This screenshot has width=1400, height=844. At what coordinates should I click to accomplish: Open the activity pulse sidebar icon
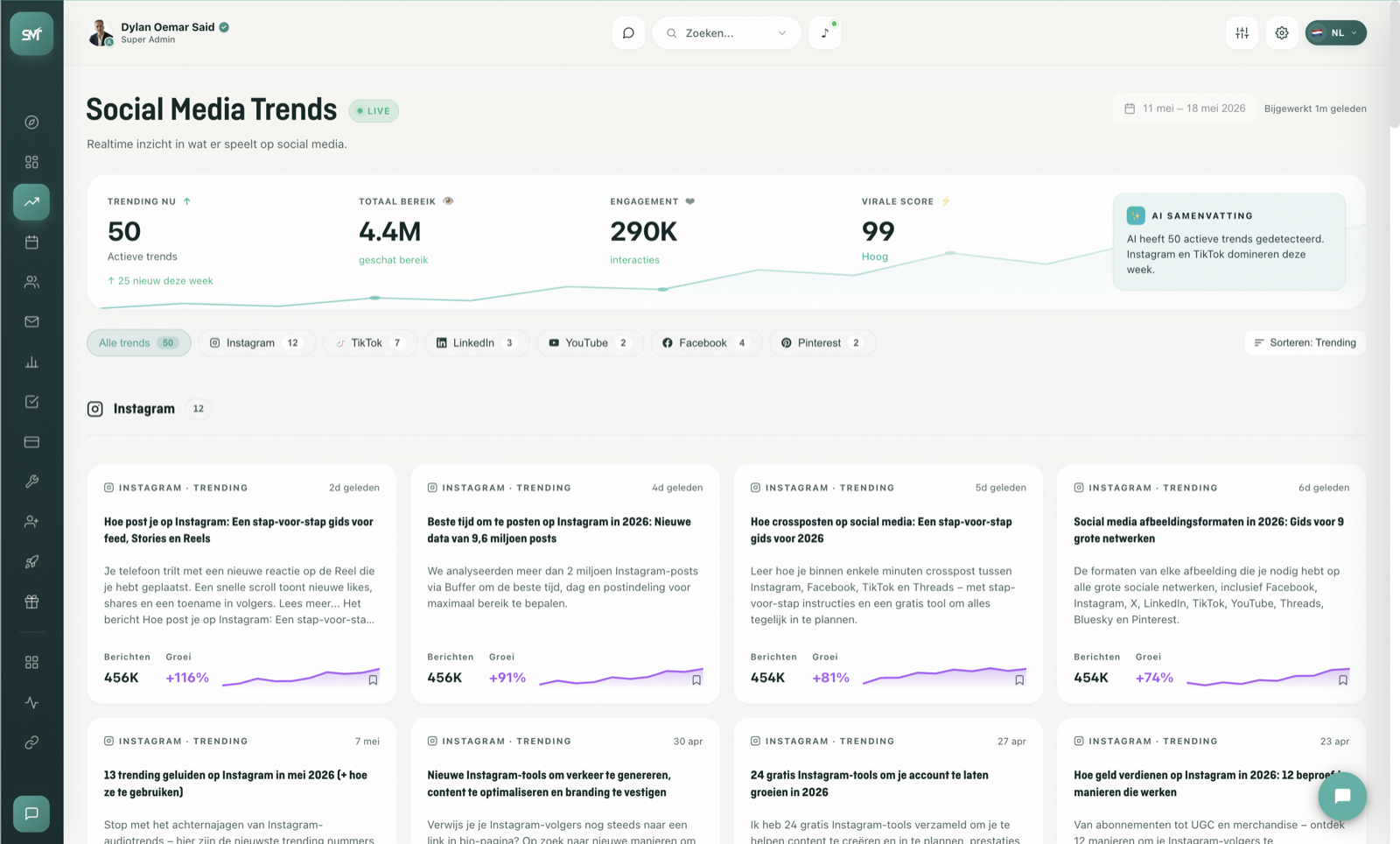click(x=31, y=702)
